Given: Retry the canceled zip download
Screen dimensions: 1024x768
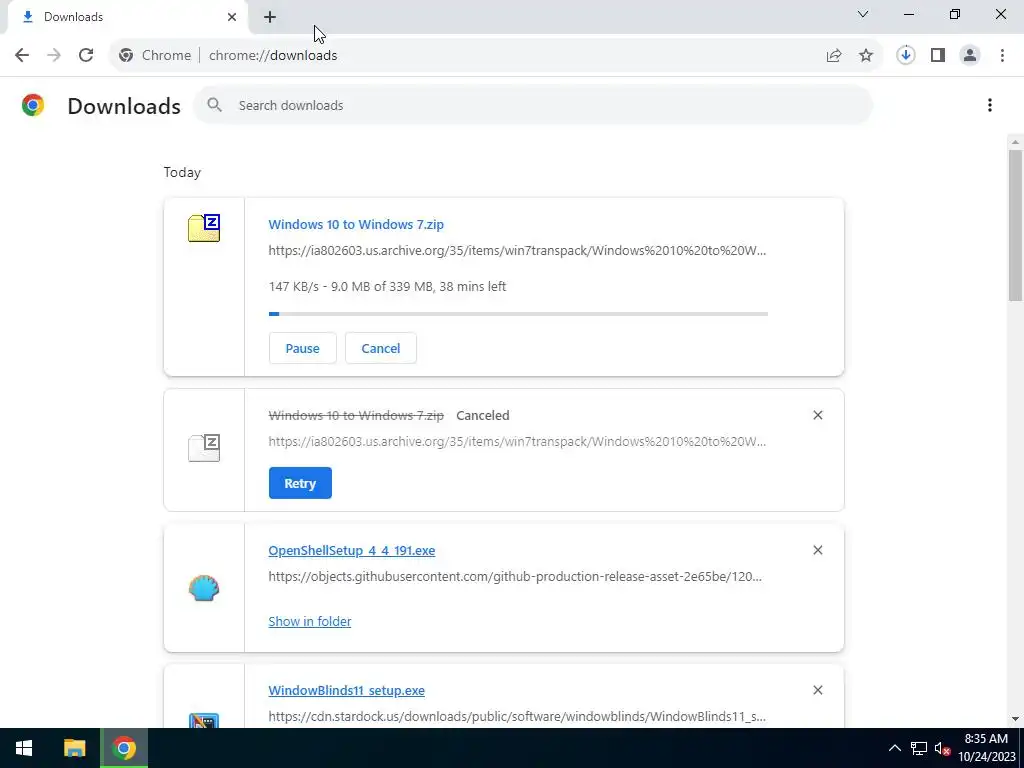Looking at the screenshot, I should pos(300,483).
